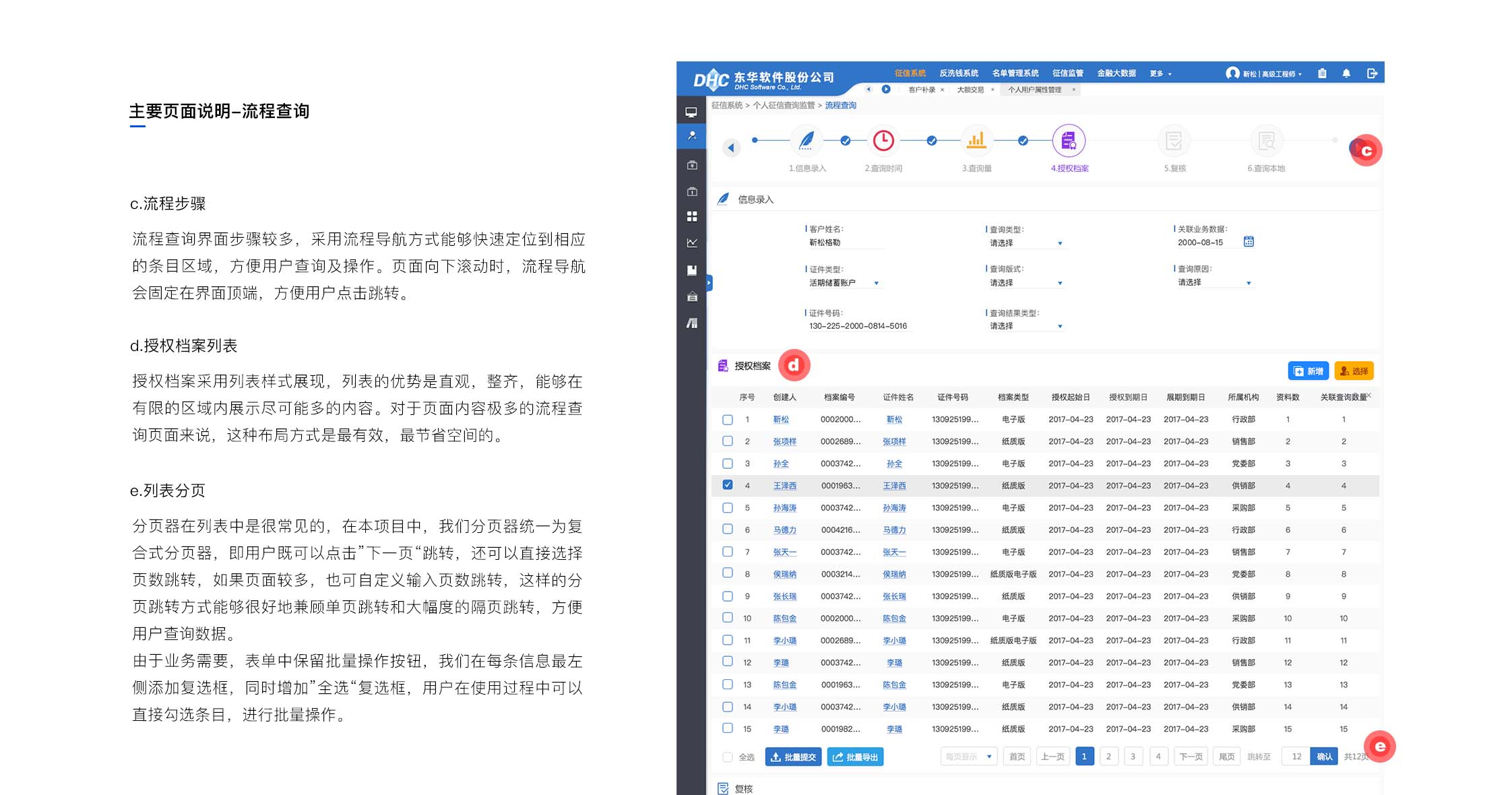
Task: Select the 4.授权档案 step icon
Action: click(x=1069, y=140)
